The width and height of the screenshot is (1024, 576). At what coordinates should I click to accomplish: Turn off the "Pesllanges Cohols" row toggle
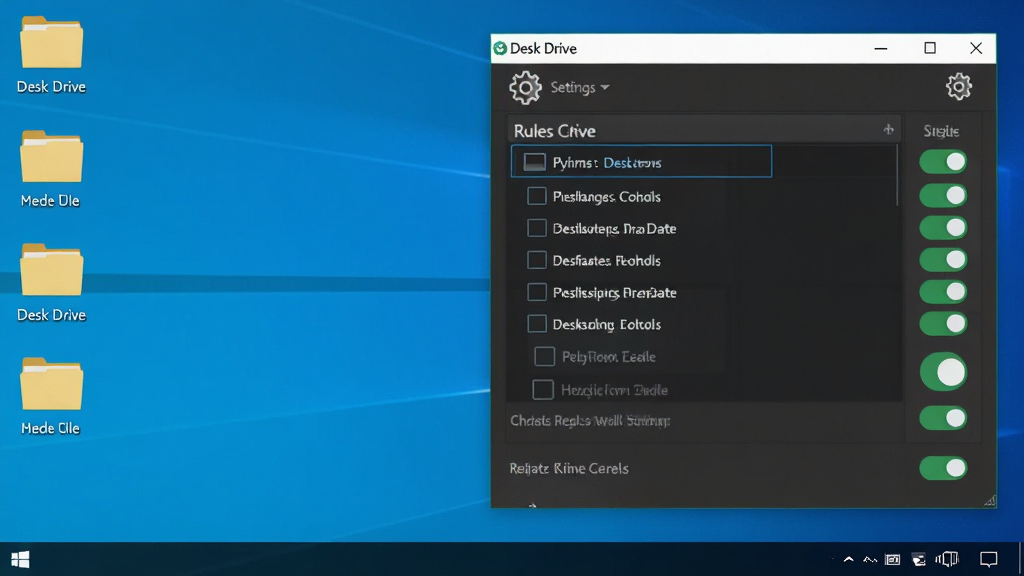943,196
